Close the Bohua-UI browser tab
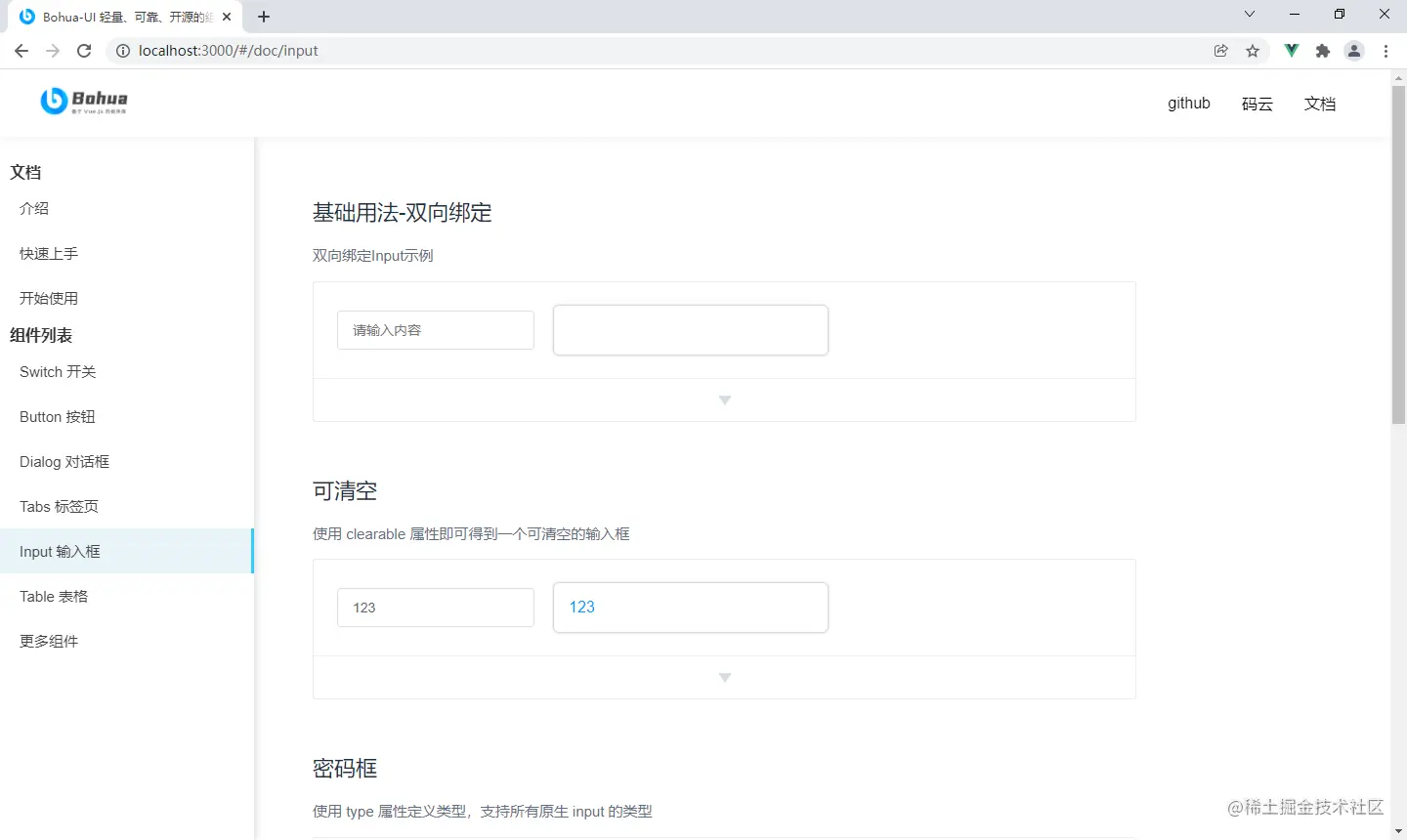Screen dimensions: 1407x840 click(227, 17)
